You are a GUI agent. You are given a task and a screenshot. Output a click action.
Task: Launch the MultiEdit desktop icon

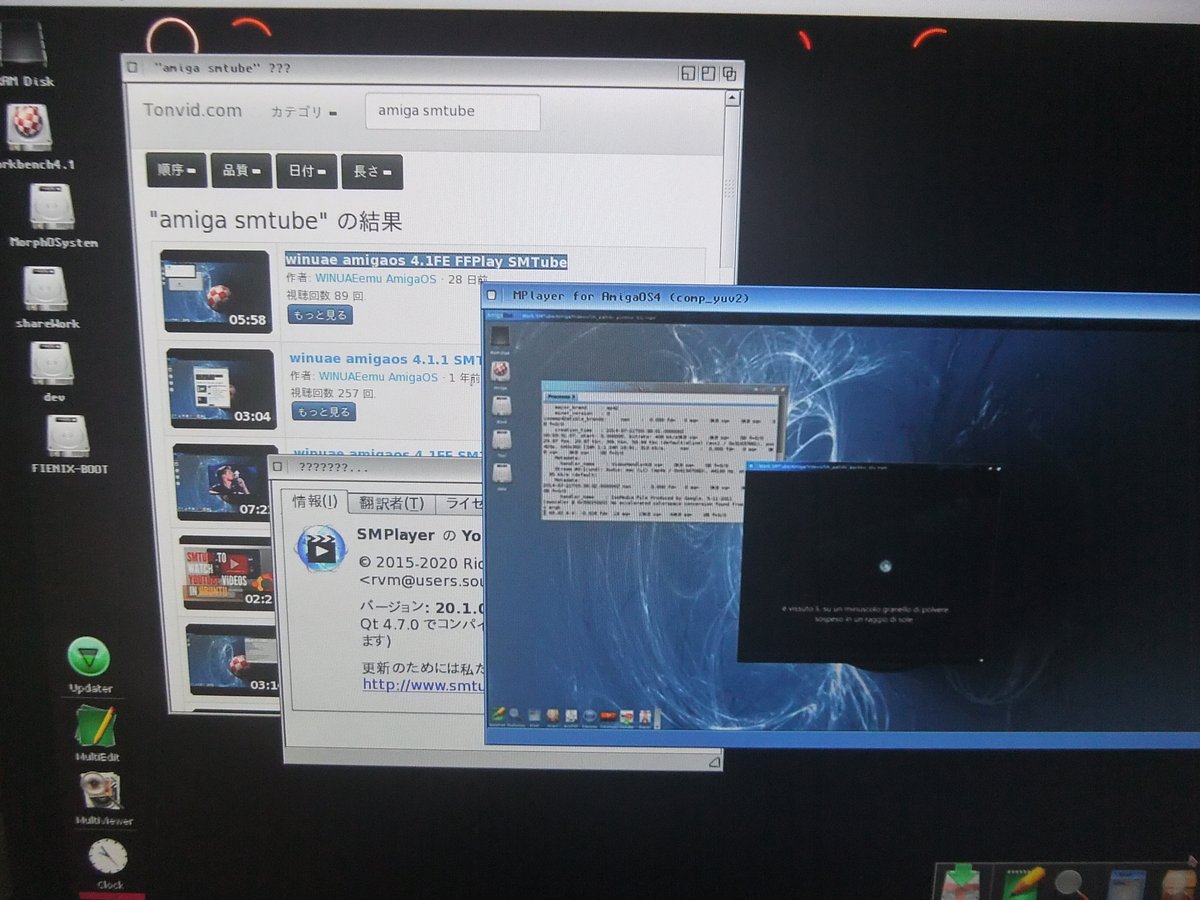(x=97, y=726)
